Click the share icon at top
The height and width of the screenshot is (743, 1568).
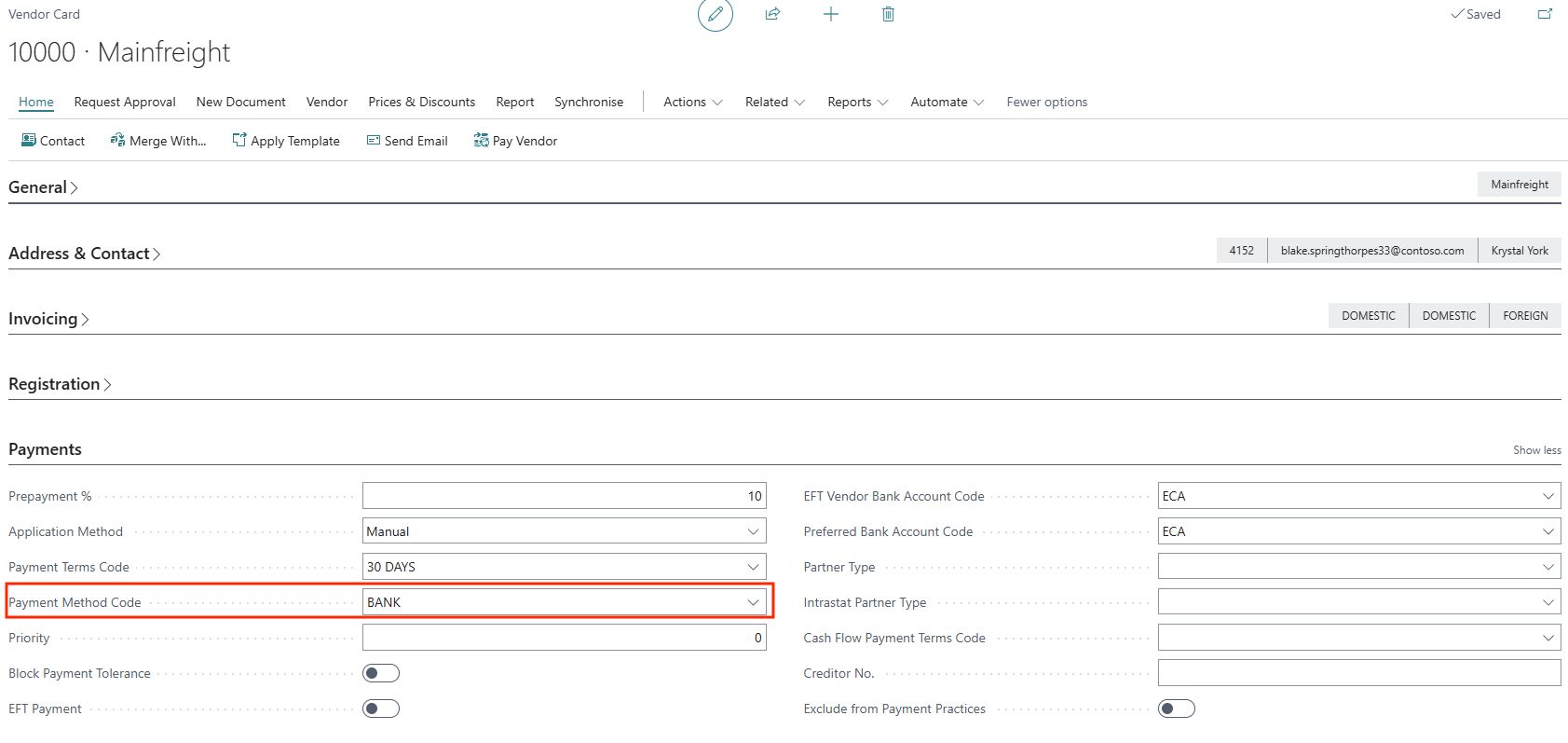click(772, 14)
